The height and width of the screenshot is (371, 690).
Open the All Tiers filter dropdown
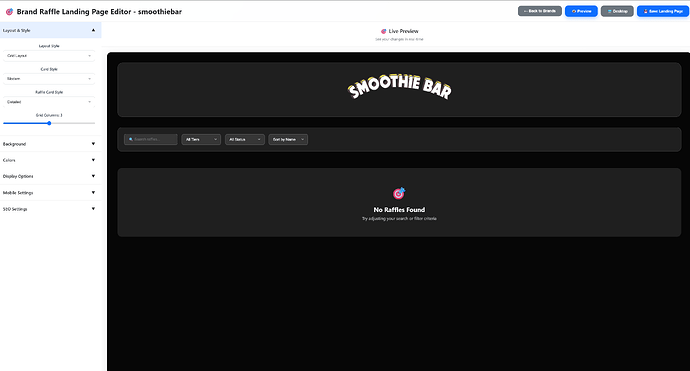[x=201, y=140]
